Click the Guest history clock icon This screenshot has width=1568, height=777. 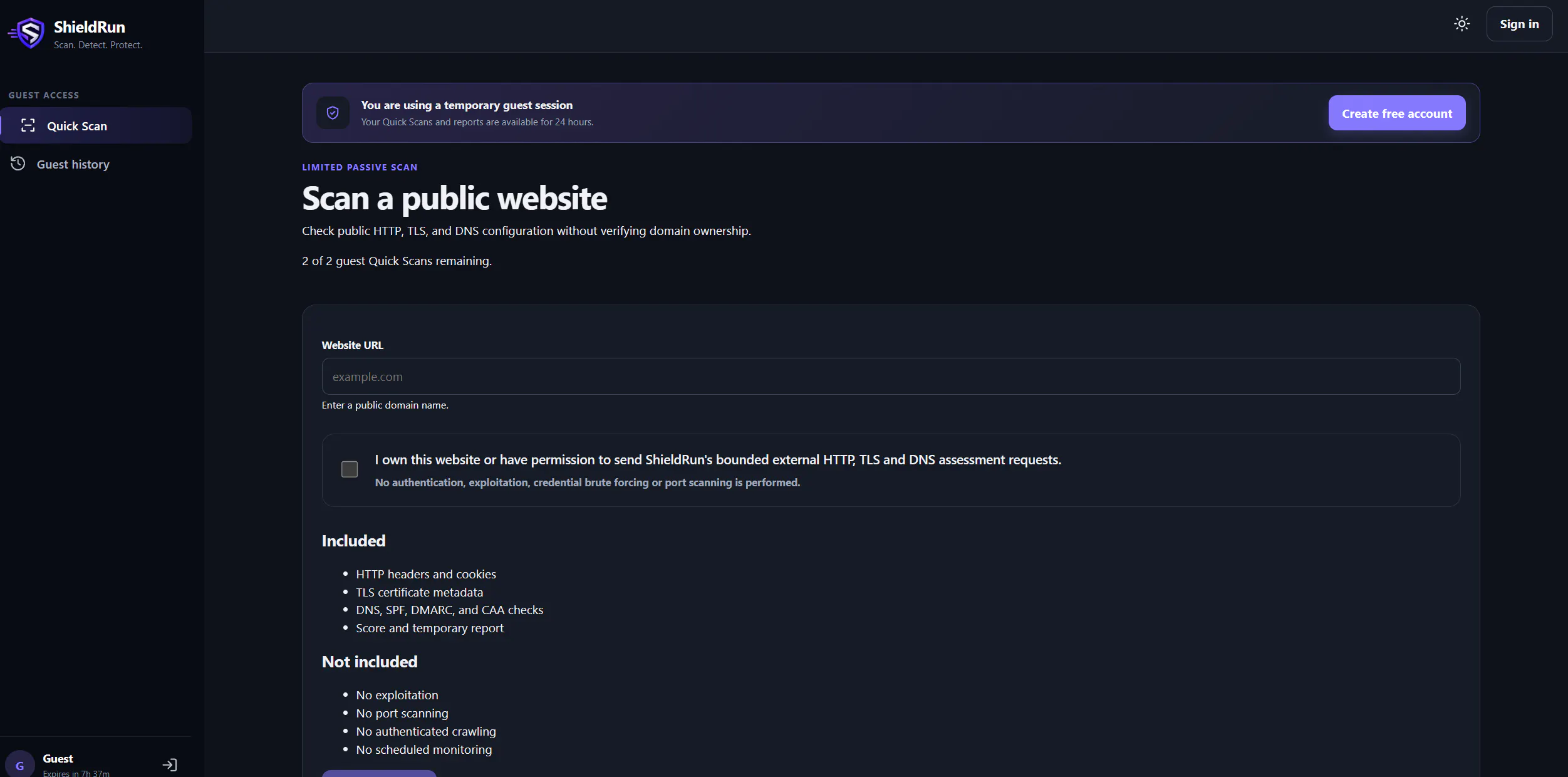click(x=18, y=164)
